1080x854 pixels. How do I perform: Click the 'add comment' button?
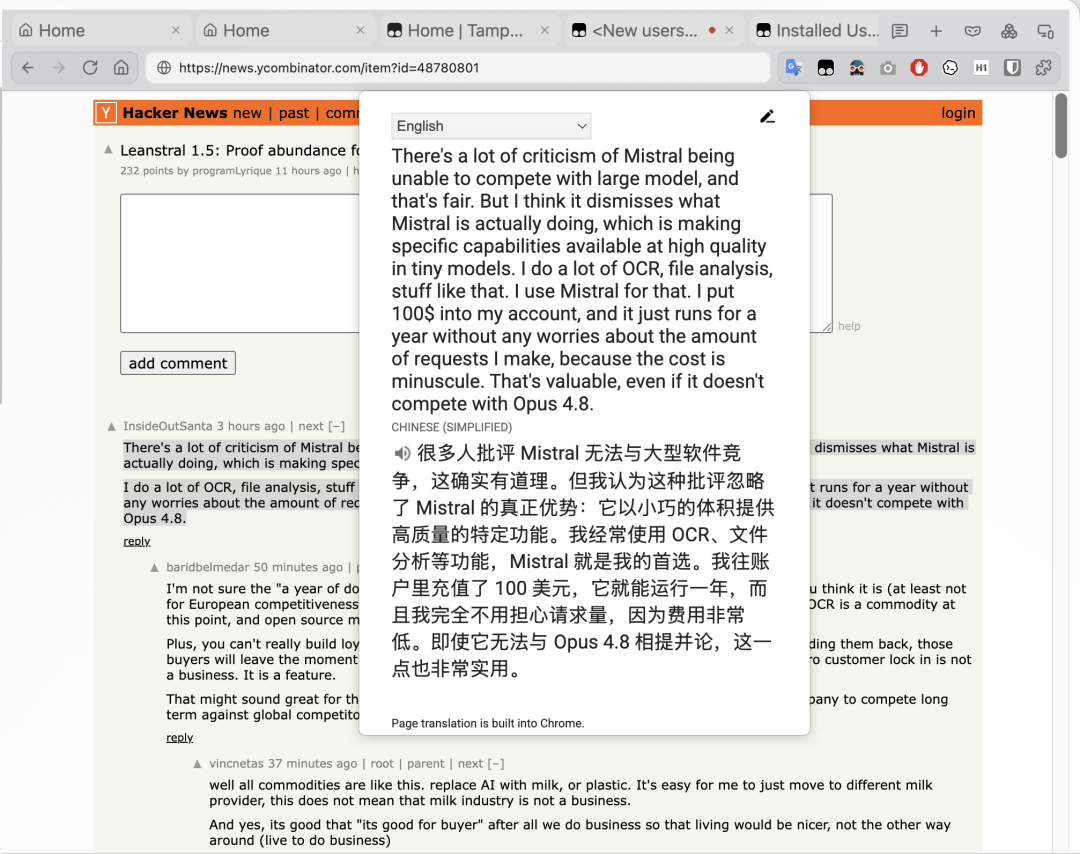[178, 363]
